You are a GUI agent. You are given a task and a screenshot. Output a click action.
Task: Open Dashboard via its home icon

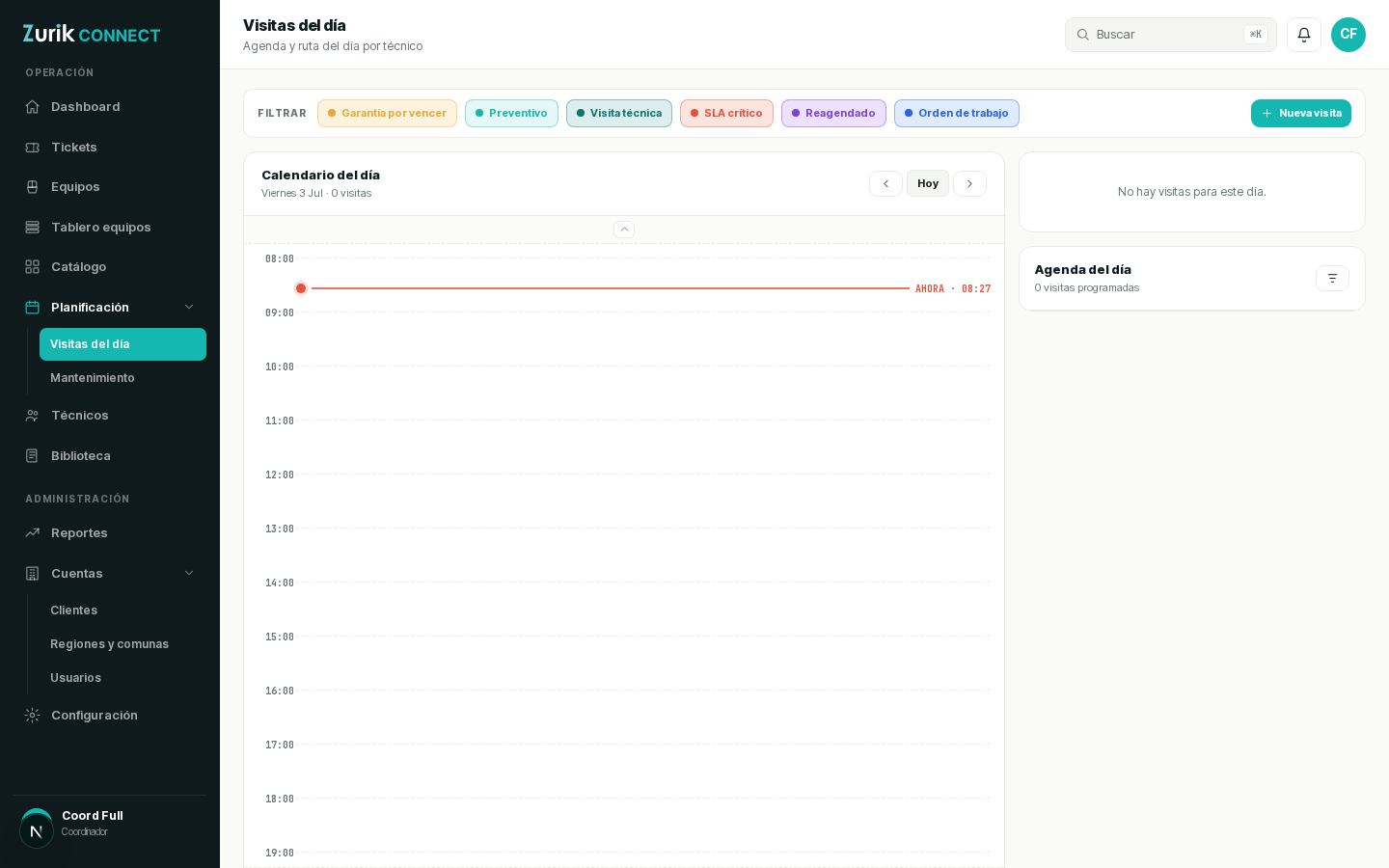tap(33, 107)
